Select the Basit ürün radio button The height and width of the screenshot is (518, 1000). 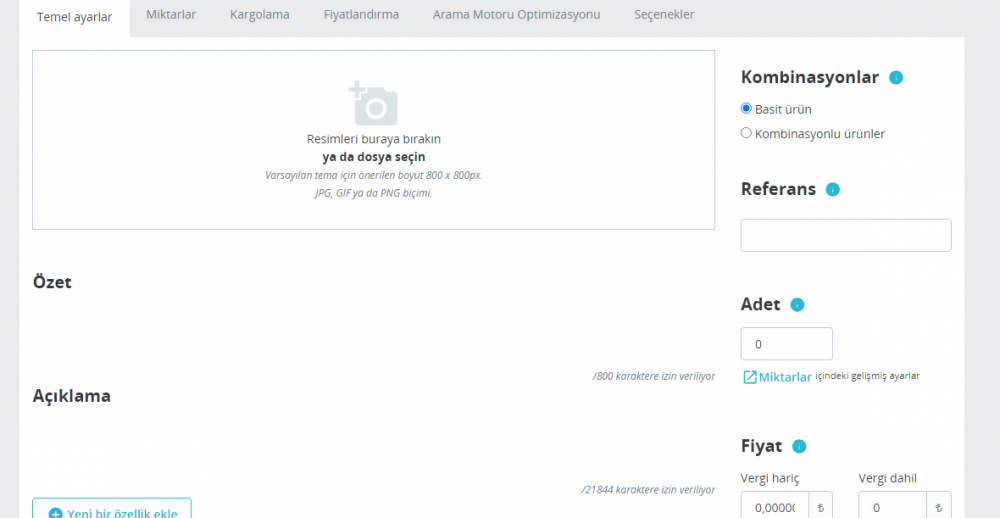pyautogui.click(x=746, y=108)
